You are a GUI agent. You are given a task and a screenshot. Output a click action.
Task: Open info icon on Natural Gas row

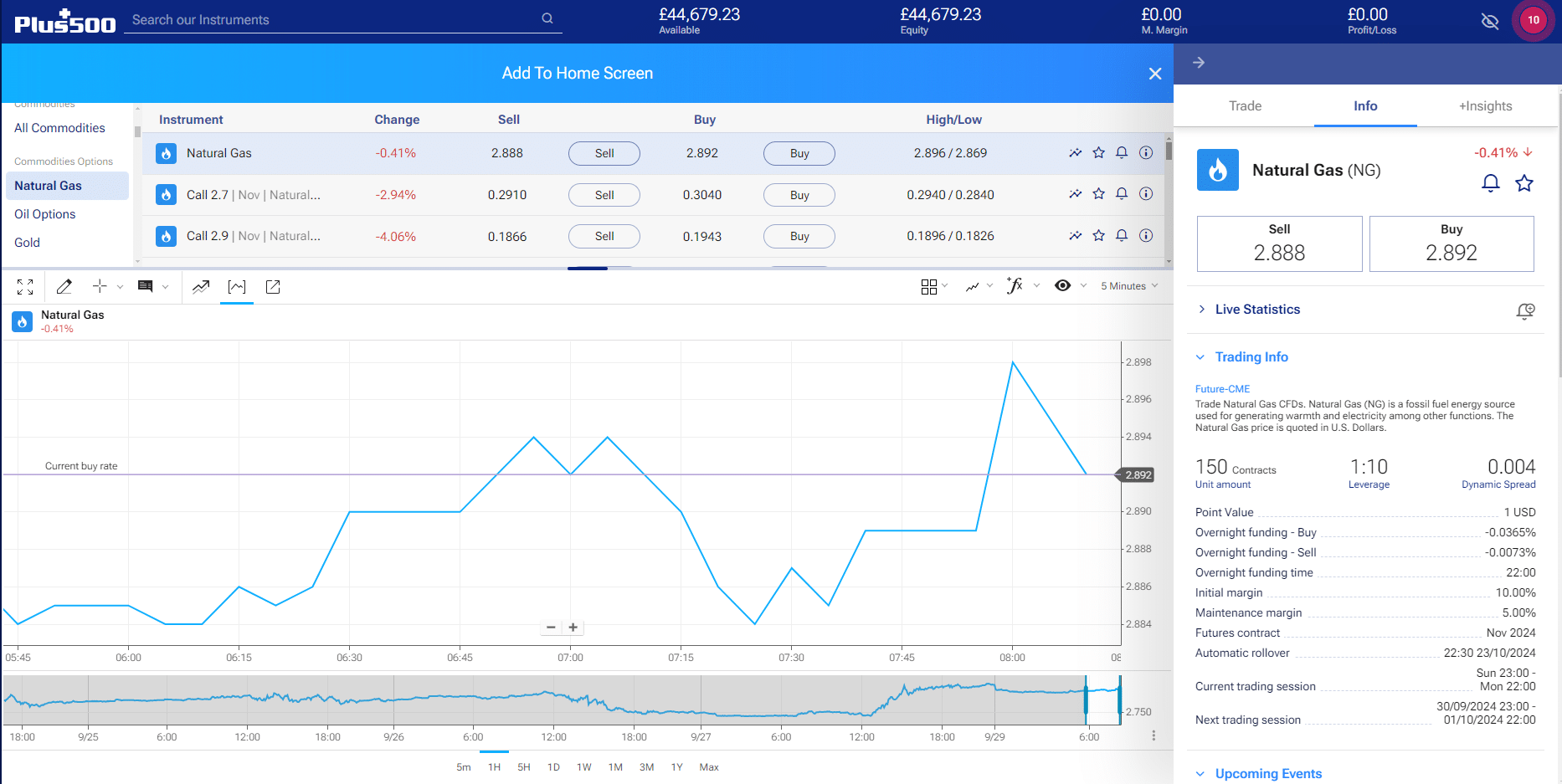(1146, 153)
